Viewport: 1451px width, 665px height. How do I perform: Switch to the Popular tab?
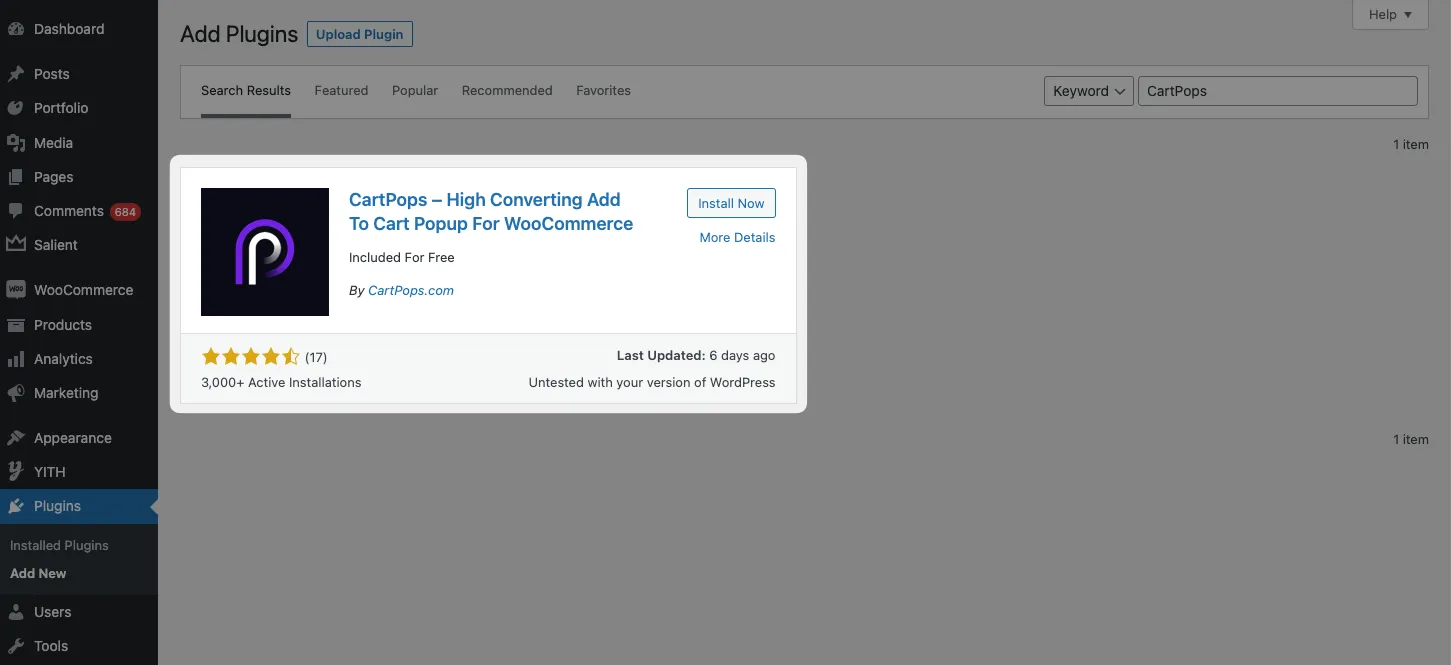click(x=415, y=91)
